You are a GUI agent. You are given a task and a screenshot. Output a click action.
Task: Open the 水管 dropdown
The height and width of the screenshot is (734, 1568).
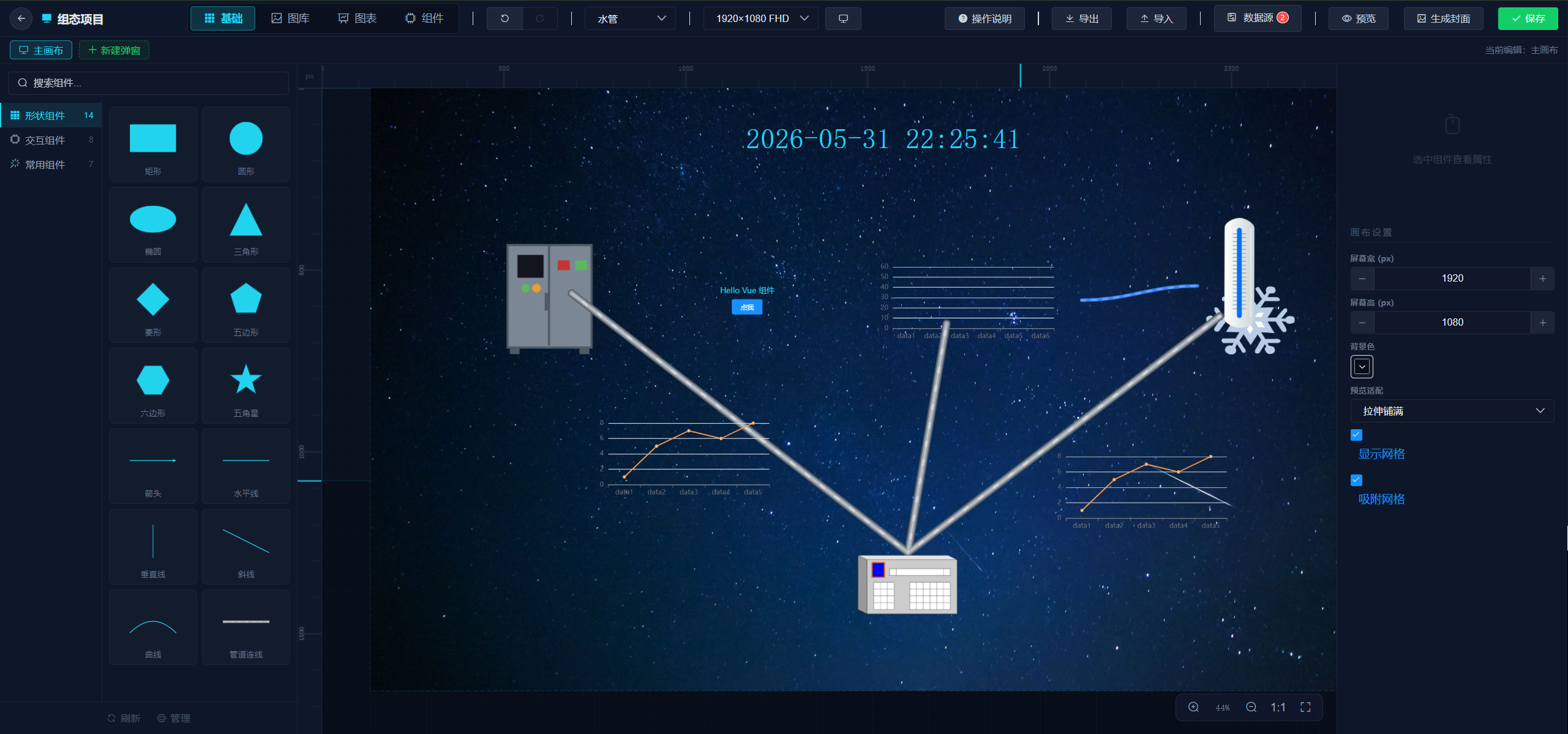630,18
